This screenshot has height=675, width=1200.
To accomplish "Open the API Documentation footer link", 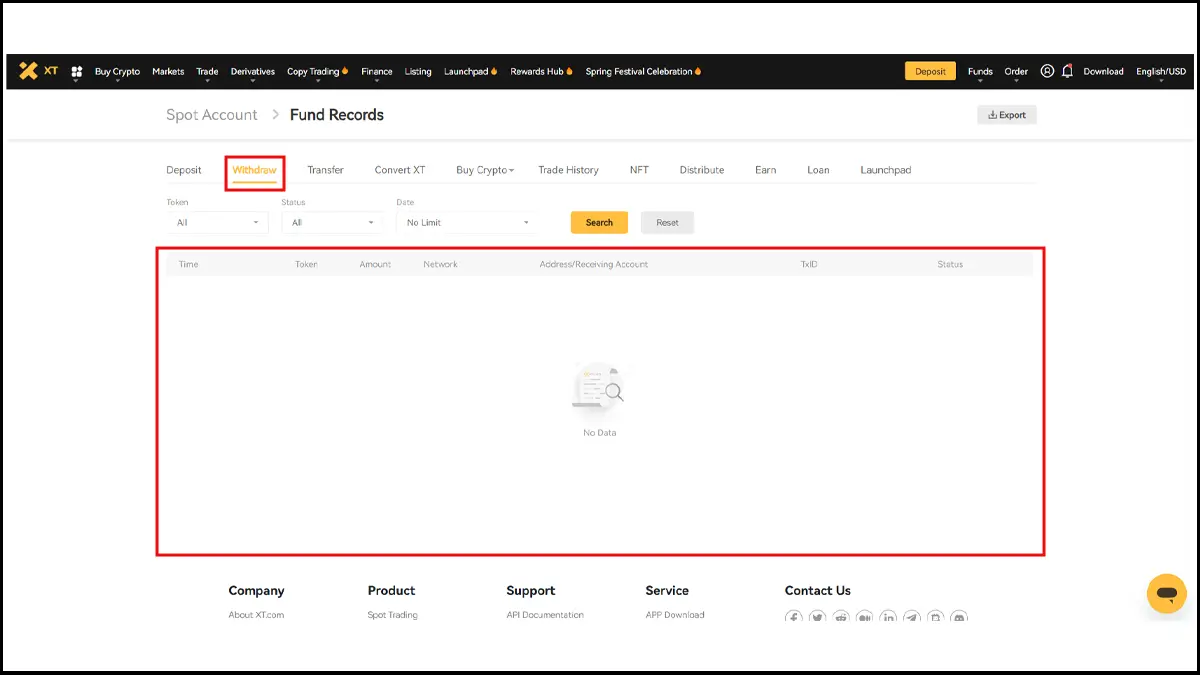I will (x=545, y=615).
